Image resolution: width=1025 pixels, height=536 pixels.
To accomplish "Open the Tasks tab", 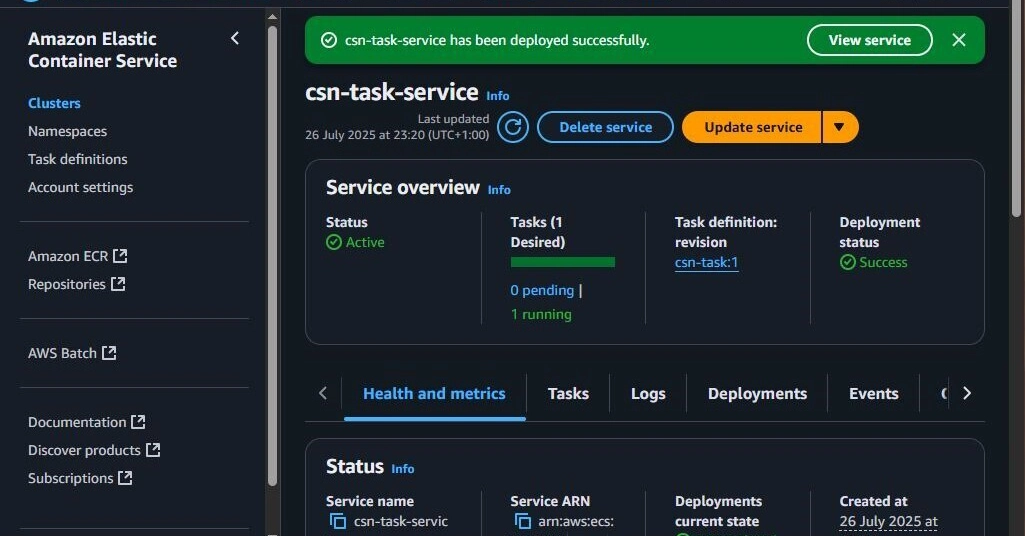I will point(568,394).
